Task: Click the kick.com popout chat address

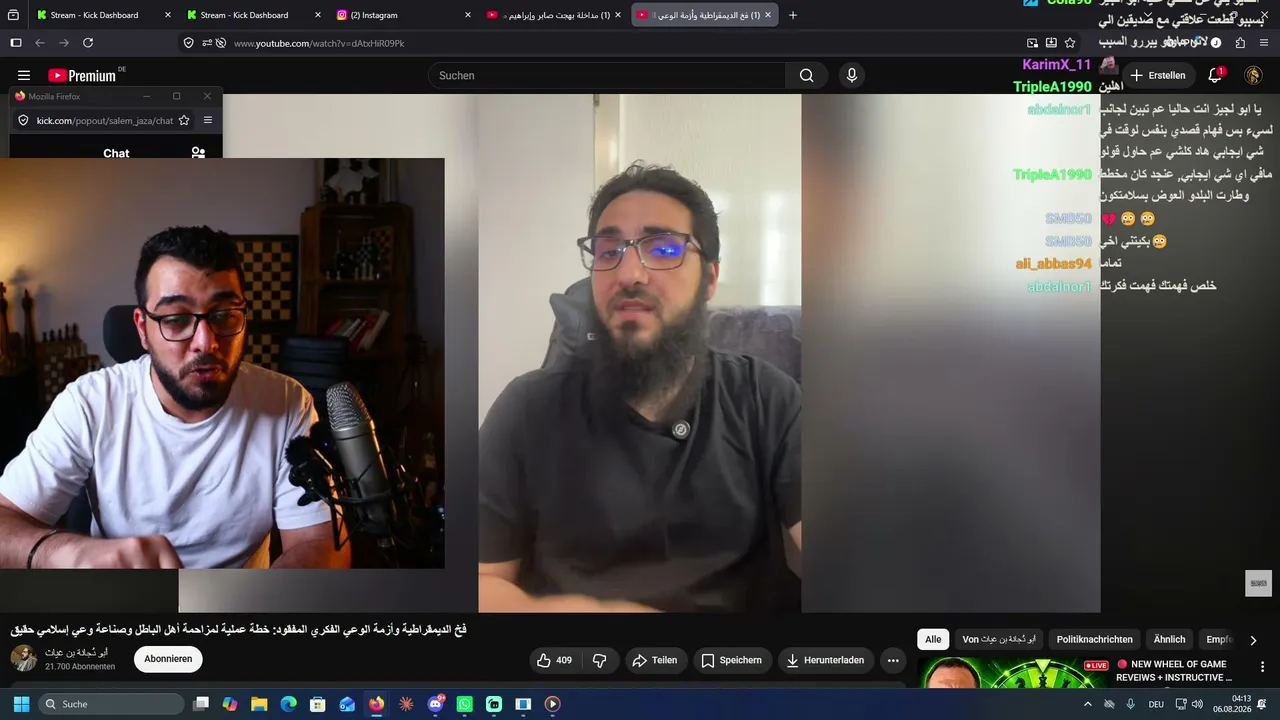Action: coord(105,120)
